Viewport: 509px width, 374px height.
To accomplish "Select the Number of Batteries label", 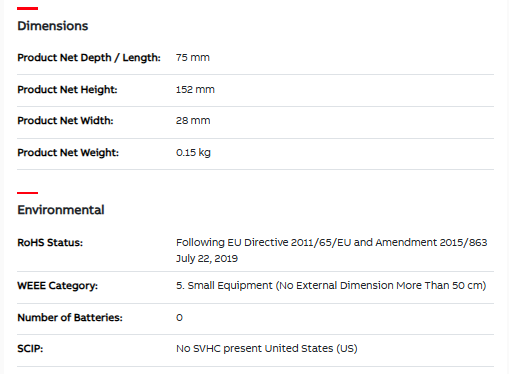I will pyautogui.click(x=70, y=318).
